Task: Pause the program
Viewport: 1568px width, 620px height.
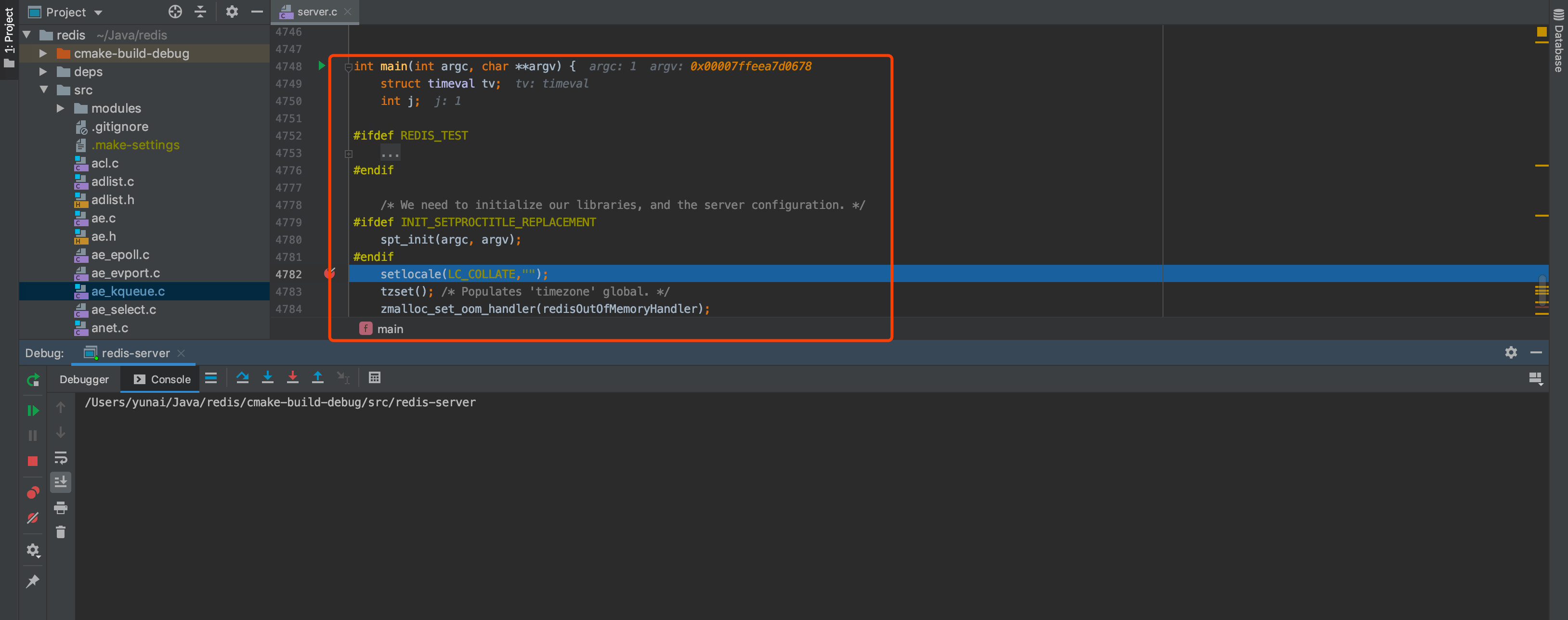Action: tap(33, 436)
